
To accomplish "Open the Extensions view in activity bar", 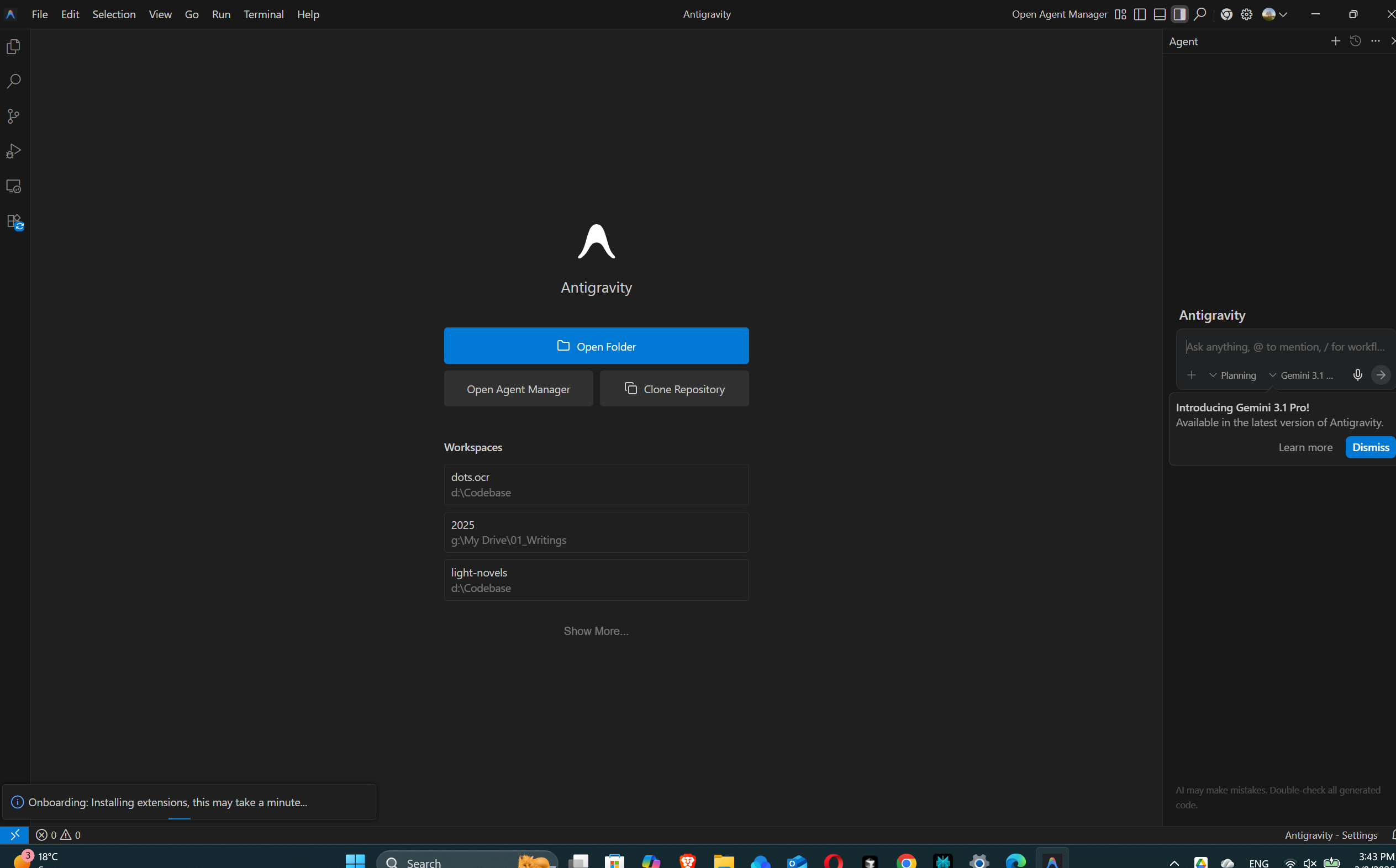I will 14,221.
